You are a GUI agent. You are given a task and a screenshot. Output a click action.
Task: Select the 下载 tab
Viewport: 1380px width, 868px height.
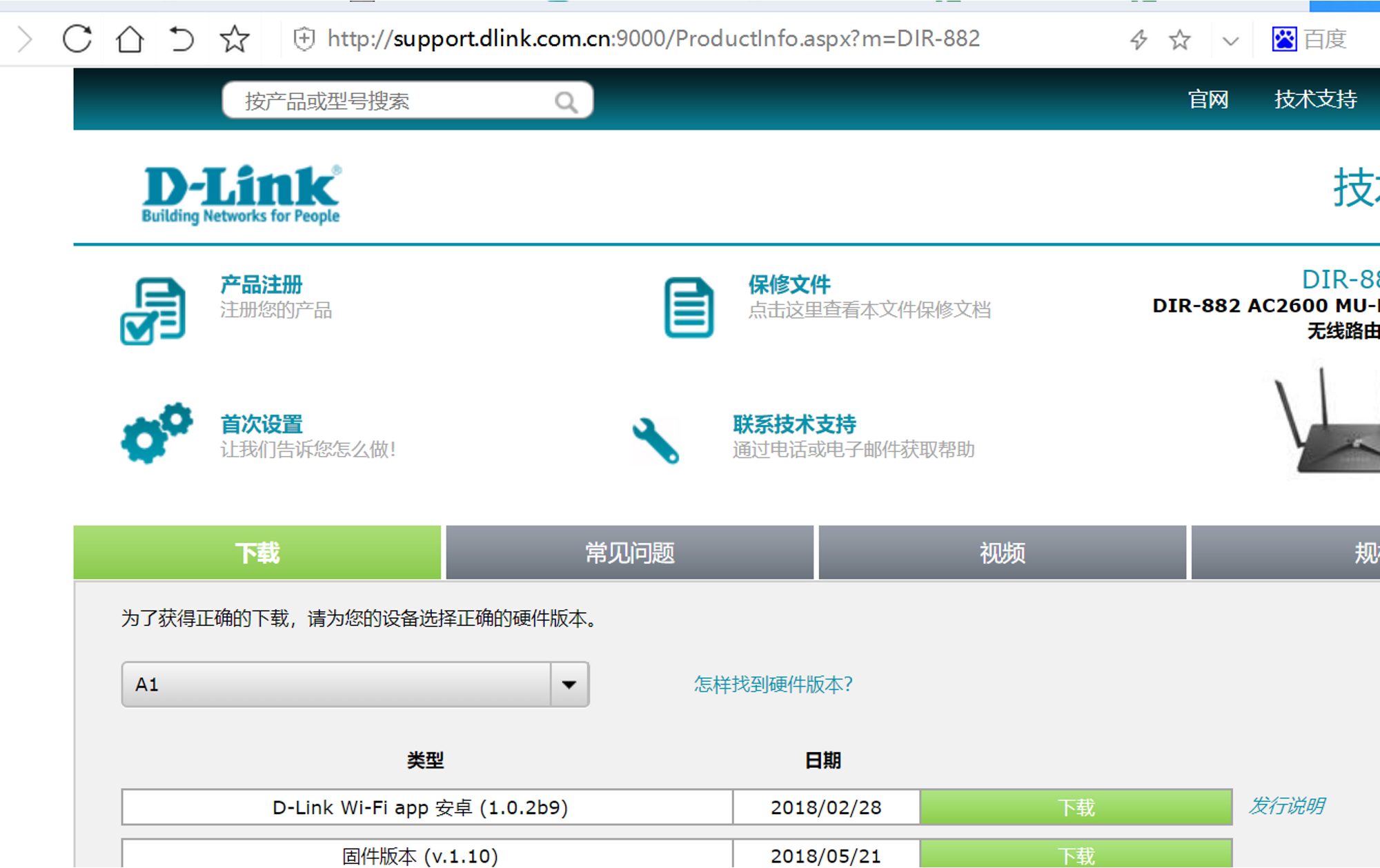tap(257, 553)
